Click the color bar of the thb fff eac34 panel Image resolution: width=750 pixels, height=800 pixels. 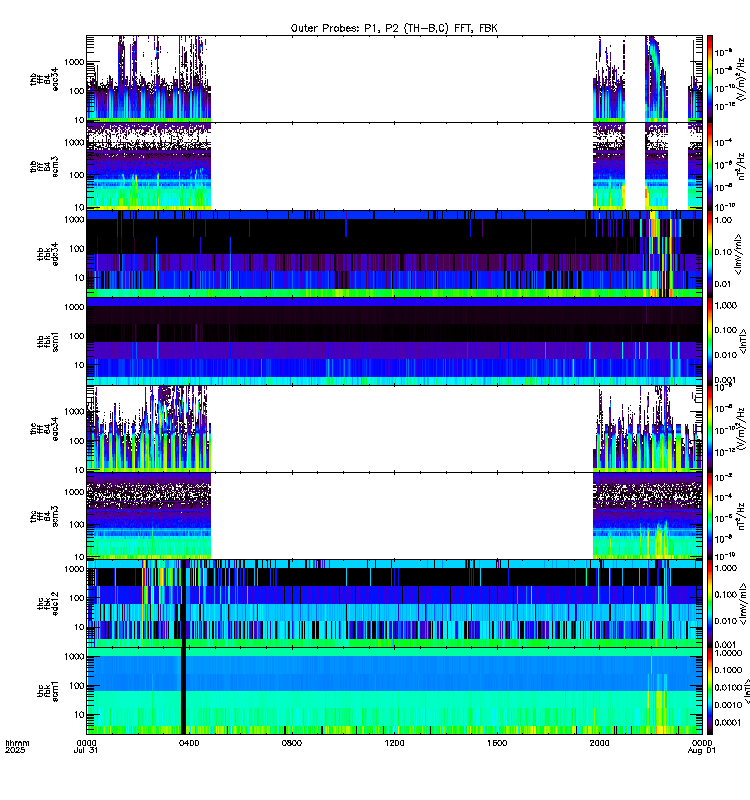[x=710, y=79]
